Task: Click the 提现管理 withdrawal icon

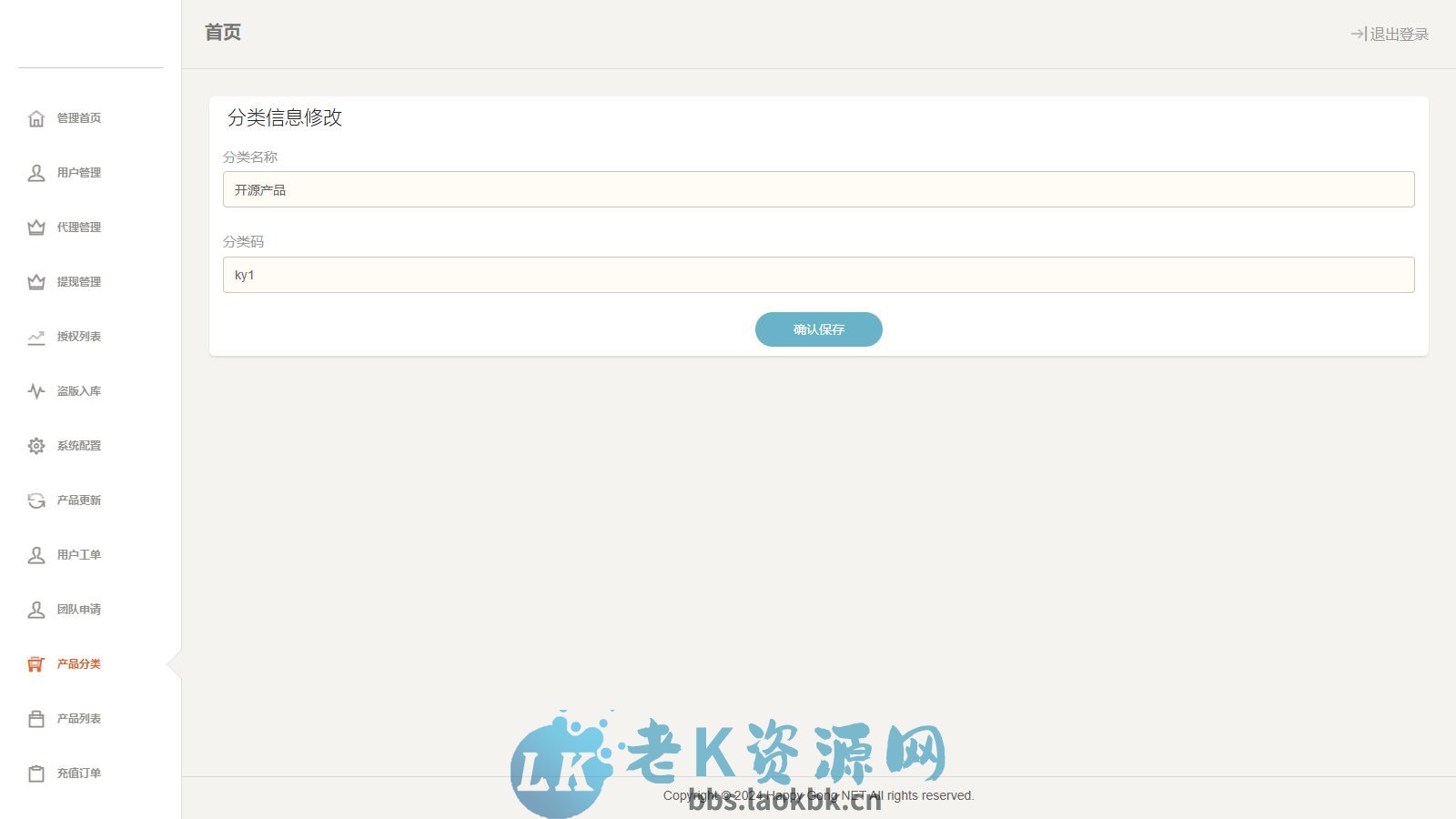Action: tap(35, 281)
